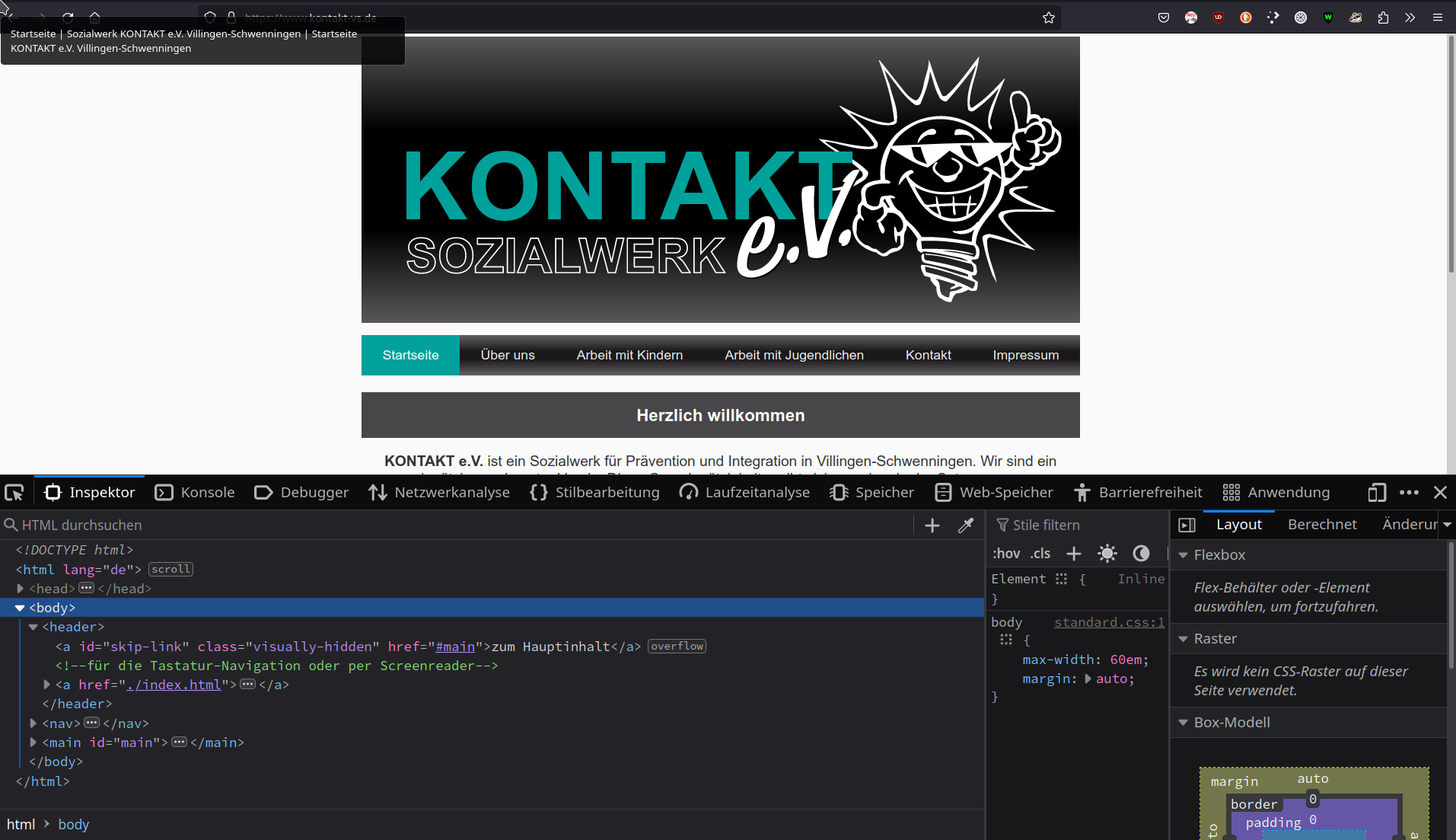This screenshot has width=1456, height=840.
Task: Open the standard.css:1 source link
Action: tap(1109, 622)
